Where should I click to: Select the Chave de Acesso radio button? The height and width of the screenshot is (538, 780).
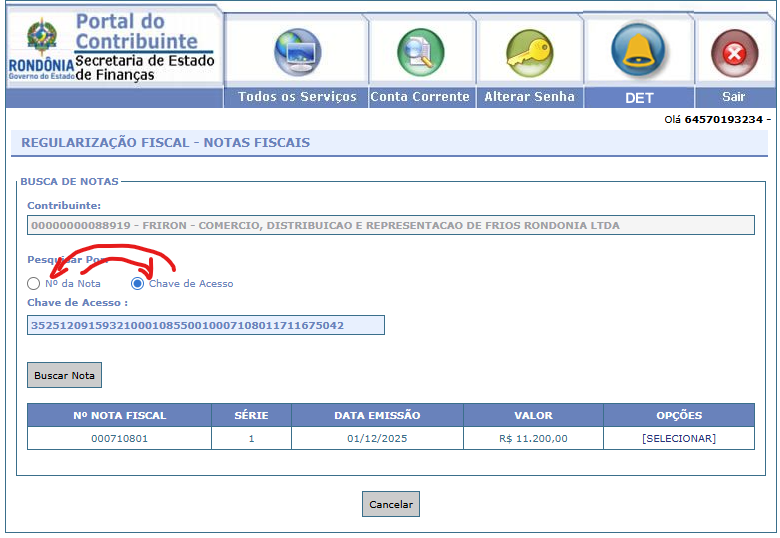[x=138, y=284]
